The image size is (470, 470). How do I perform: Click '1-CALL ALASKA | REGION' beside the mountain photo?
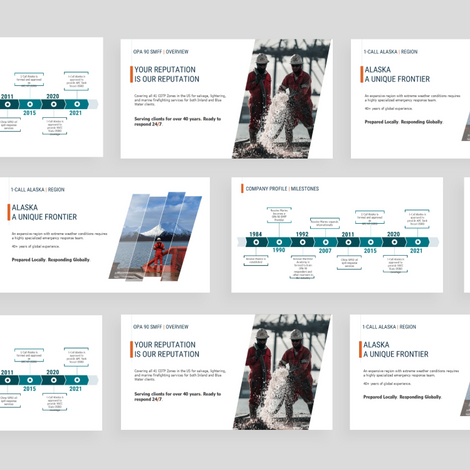click(x=38, y=190)
